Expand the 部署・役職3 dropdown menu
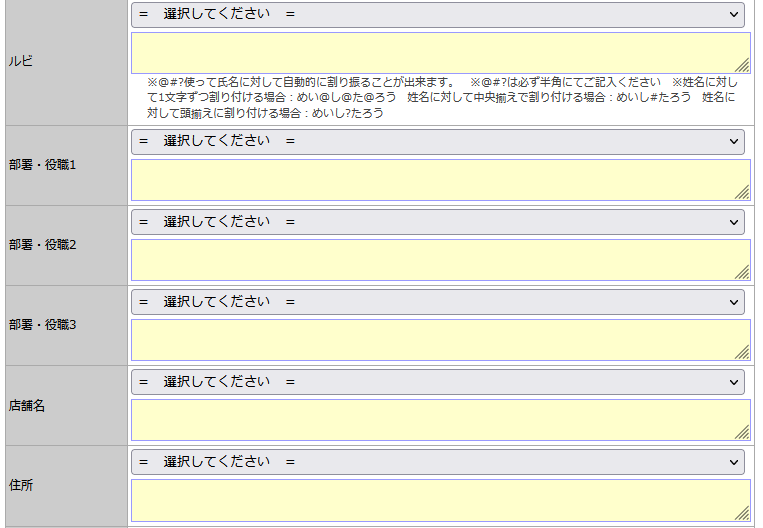 (437, 302)
